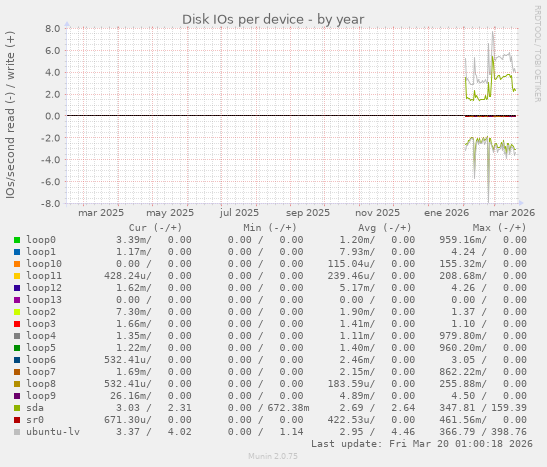Screen dimensions: 547x467
Task: Click the ubuntu-lv average write value 4.46
Action: coord(403,431)
